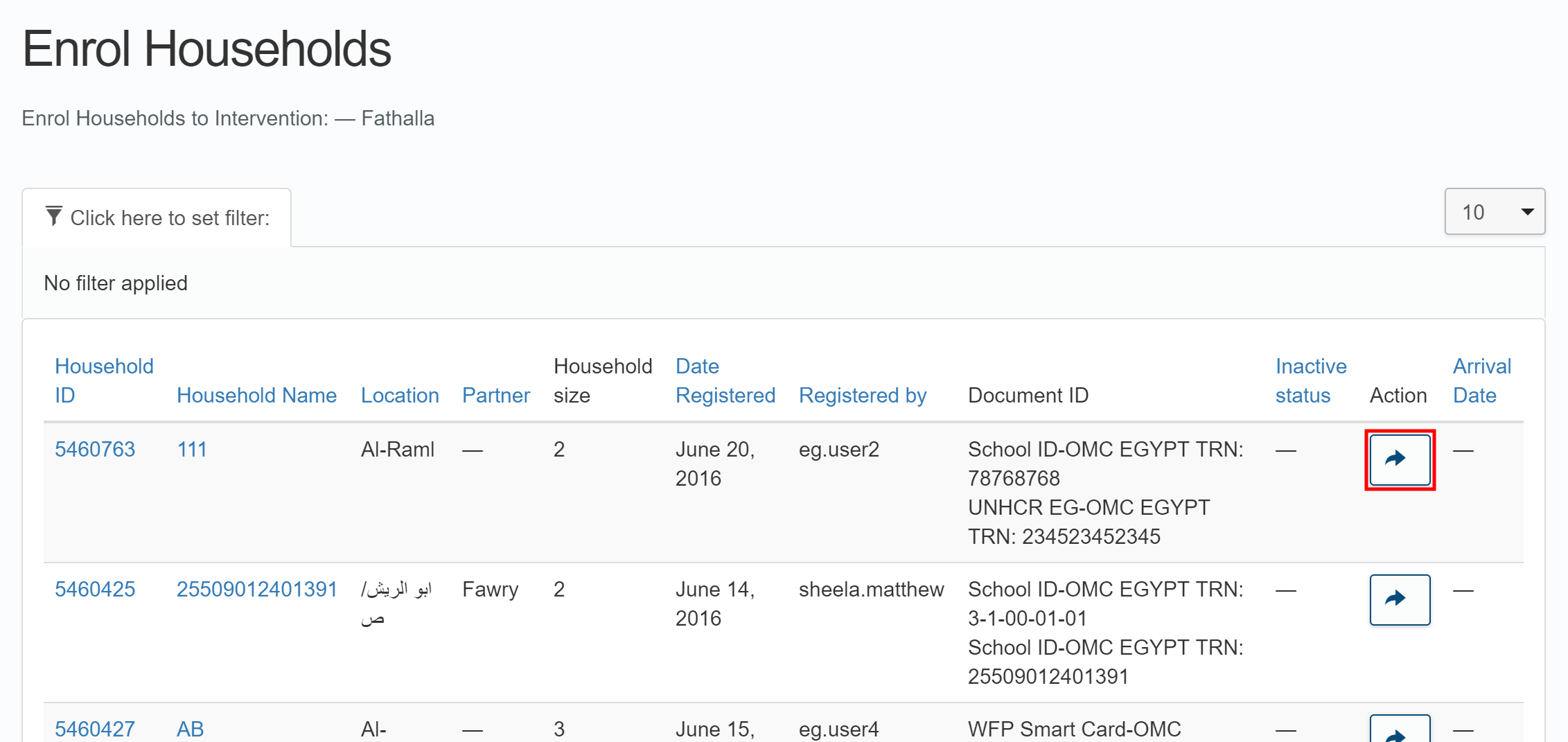Open household ID 5460425 link
Image resolution: width=1568 pixels, height=742 pixels.
(x=95, y=590)
